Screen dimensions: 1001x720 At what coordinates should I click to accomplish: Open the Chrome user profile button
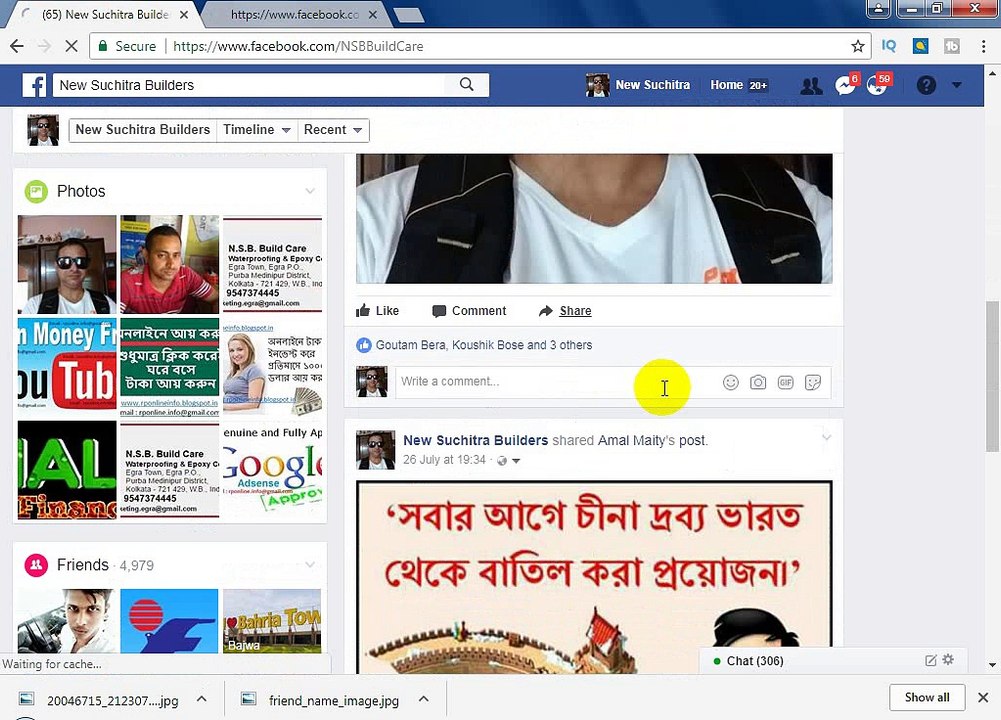pyautogui.click(x=878, y=8)
